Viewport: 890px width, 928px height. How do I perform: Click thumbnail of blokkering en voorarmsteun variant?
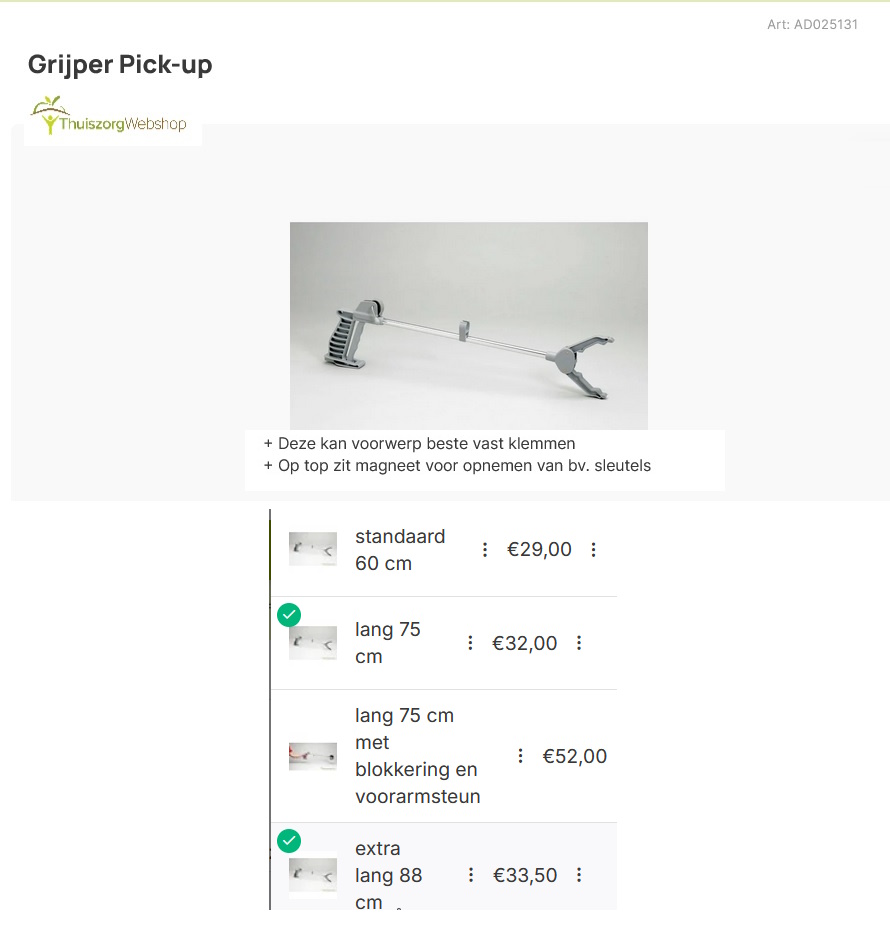click(313, 756)
